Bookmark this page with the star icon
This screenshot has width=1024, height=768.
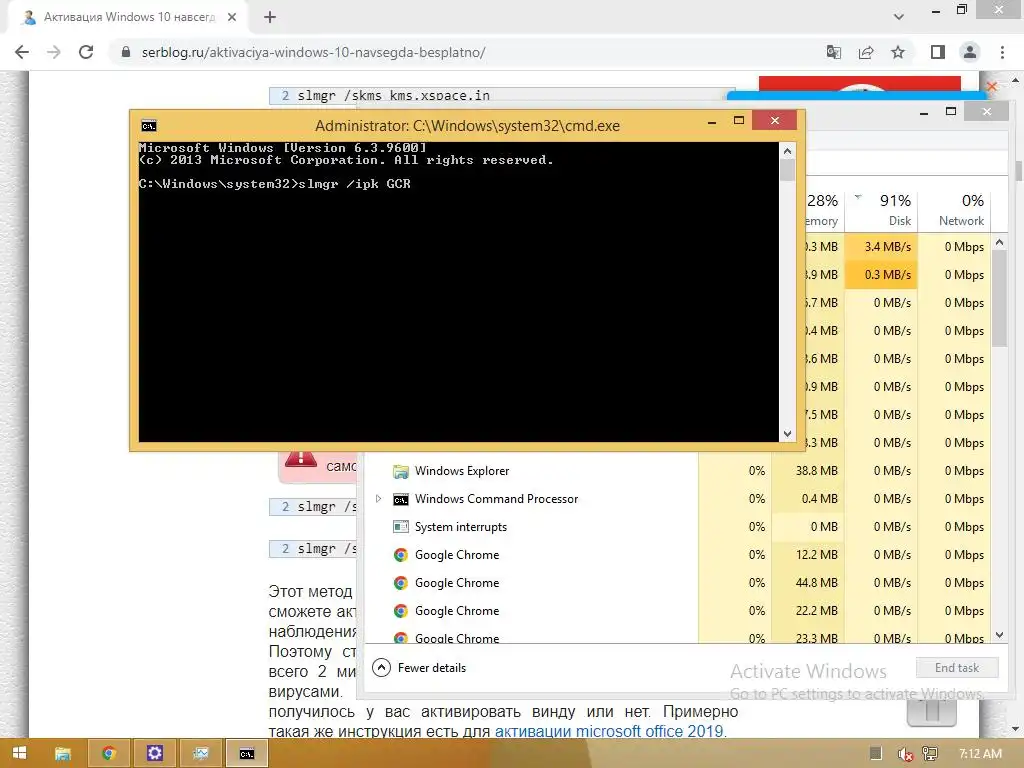[898, 52]
